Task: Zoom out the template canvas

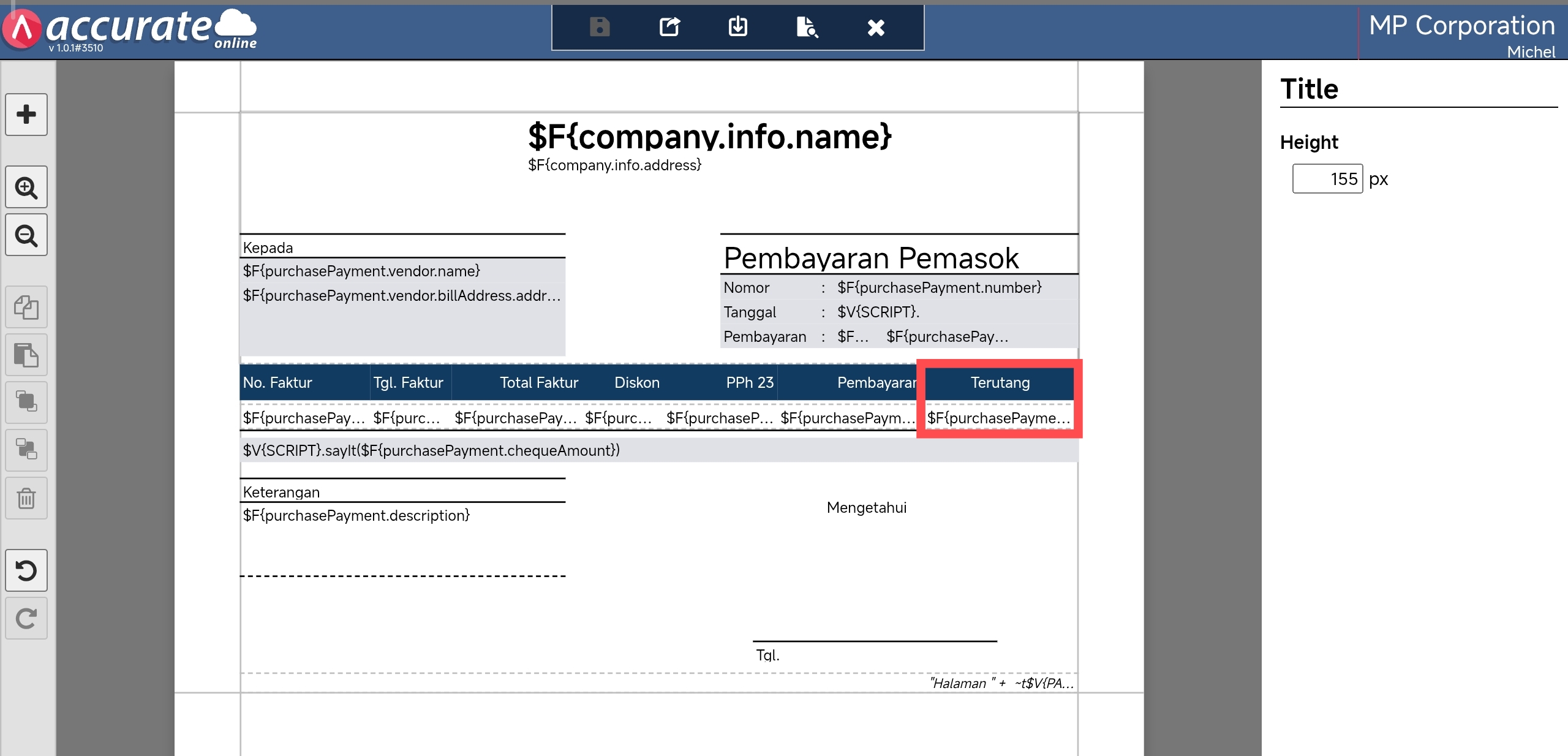Action: (26, 235)
